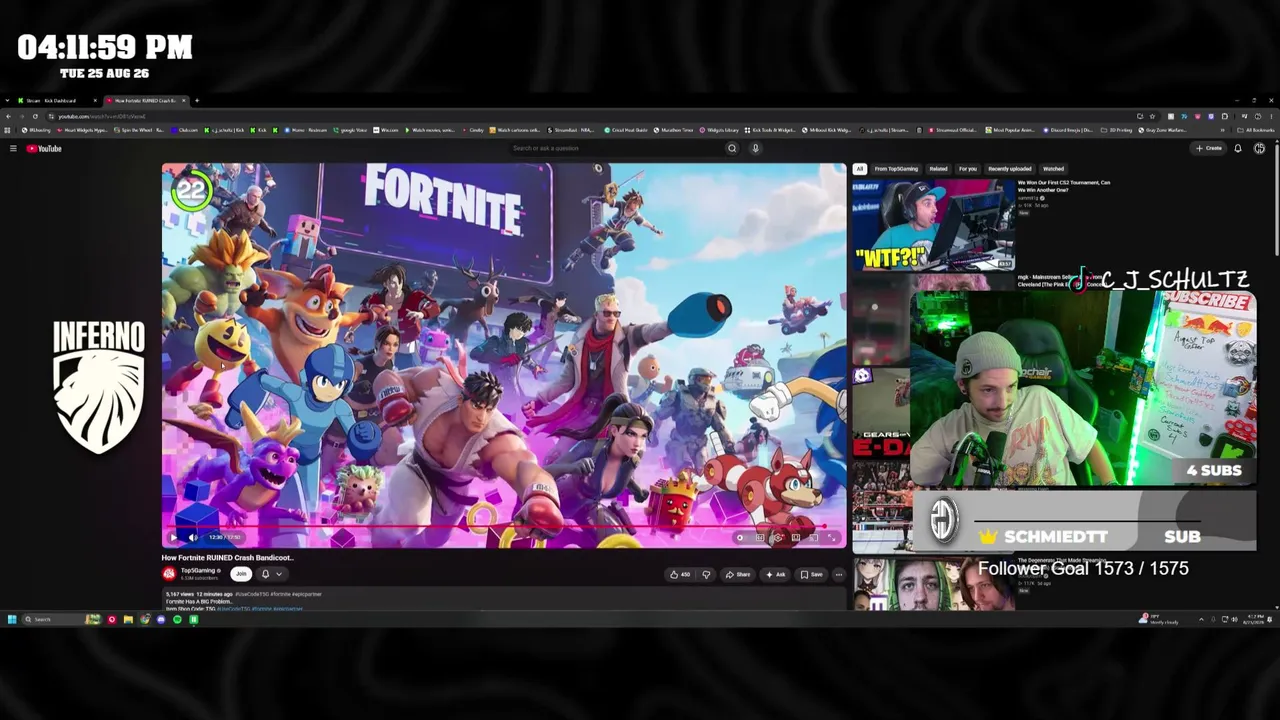Image resolution: width=1280 pixels, height=720 pixels.
Task: Focus the YouTube search box
Action: [617, 149]
